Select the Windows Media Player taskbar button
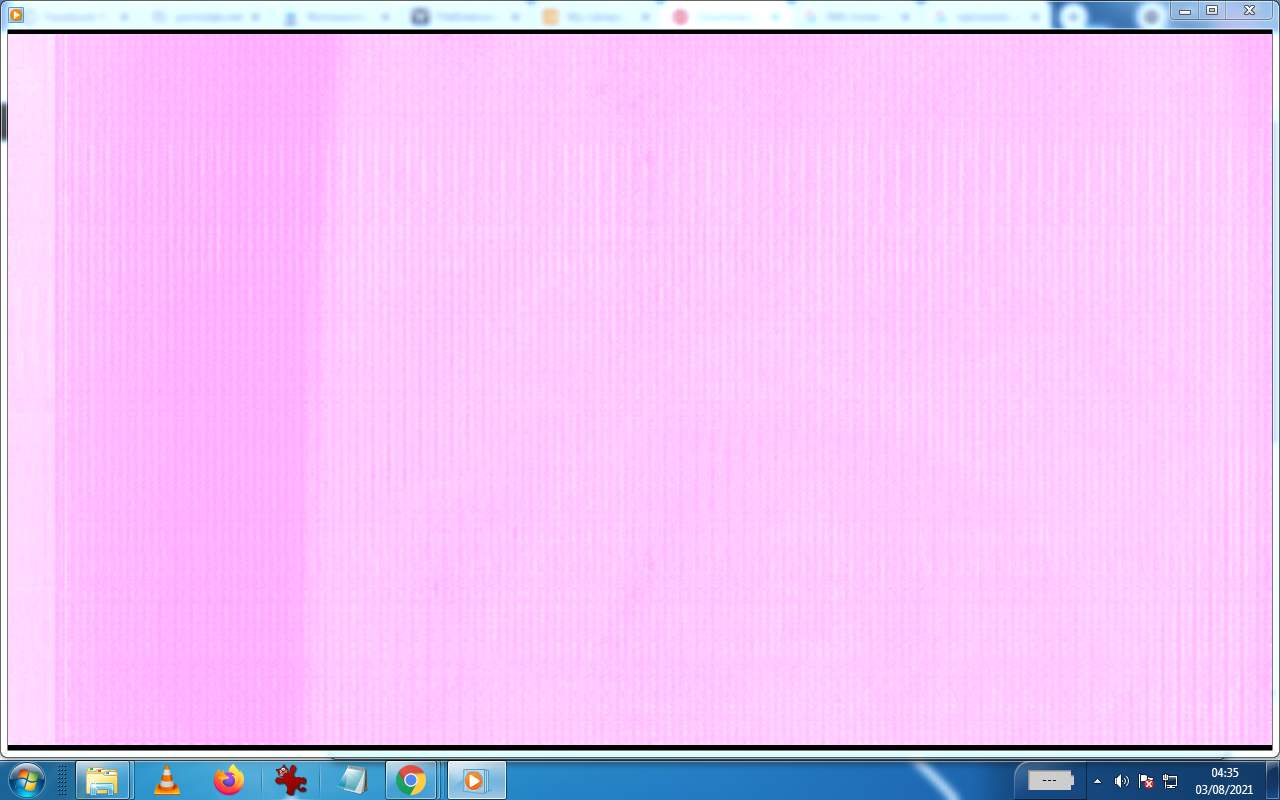This screenshot has height=800, width=1280. tap(476, 780)
